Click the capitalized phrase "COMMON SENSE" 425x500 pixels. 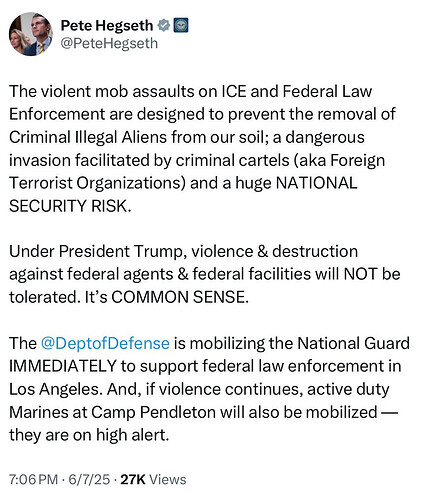tap(178, 297)
